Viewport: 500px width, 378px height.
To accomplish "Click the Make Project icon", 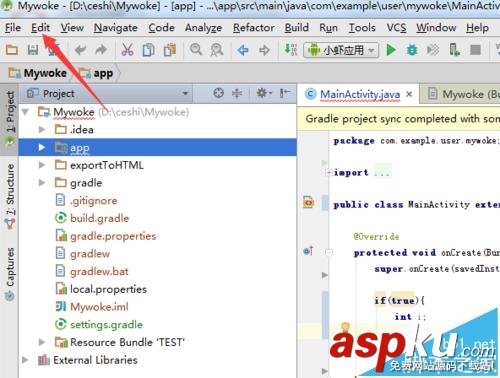I will click(290, 50).
